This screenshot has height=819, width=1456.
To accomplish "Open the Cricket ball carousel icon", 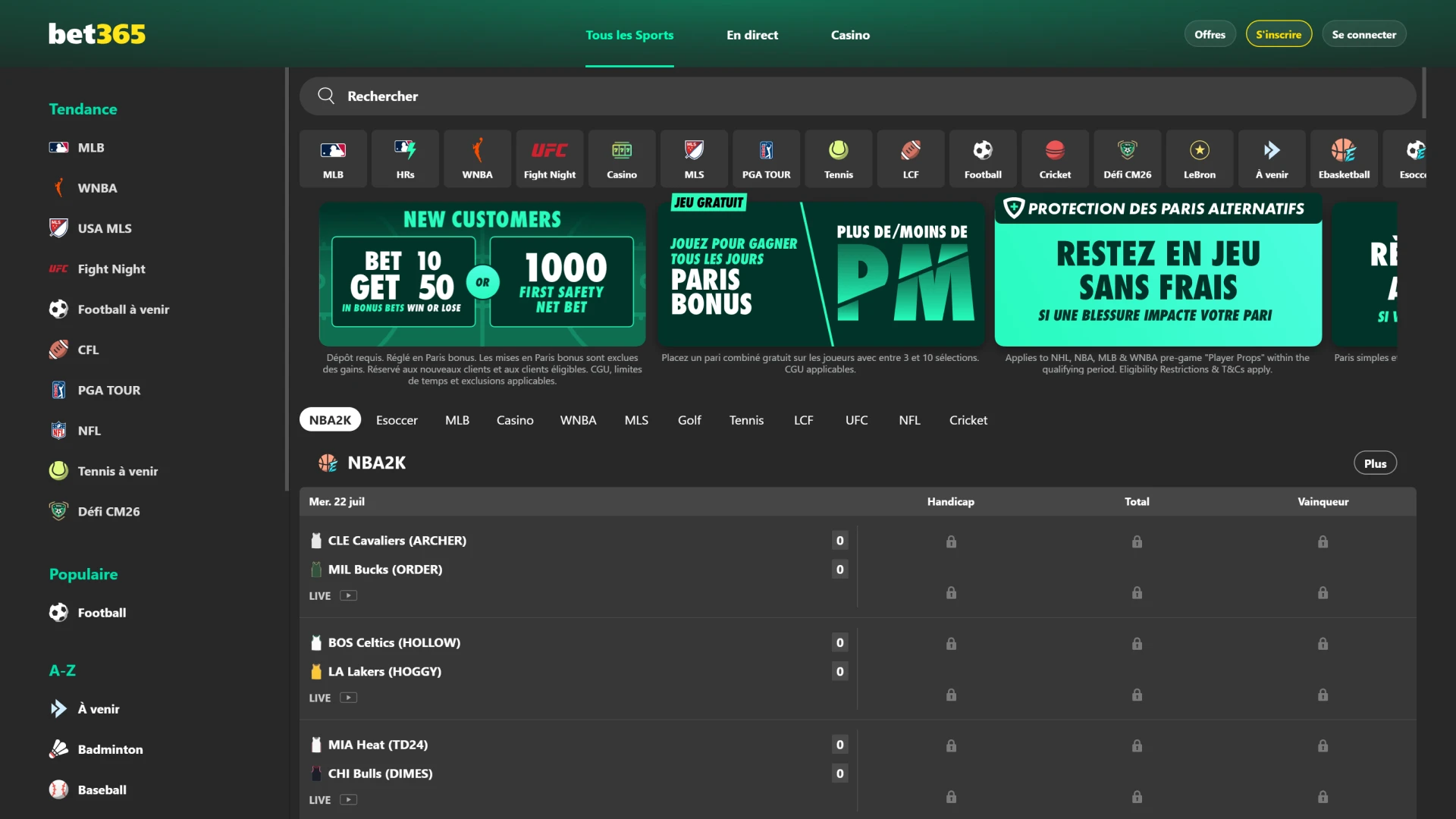I will 1055,158.
